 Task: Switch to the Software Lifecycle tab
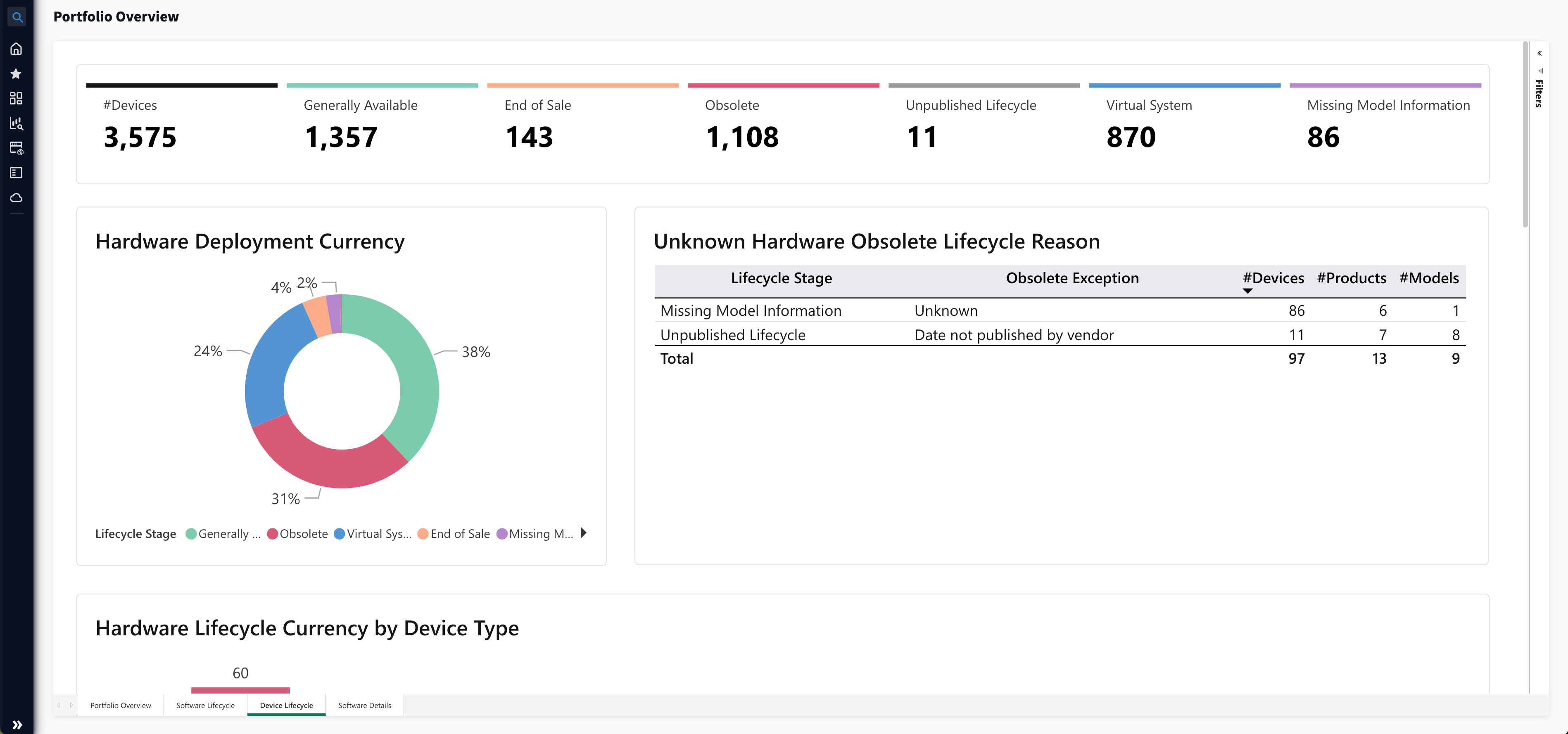[205, 706]
